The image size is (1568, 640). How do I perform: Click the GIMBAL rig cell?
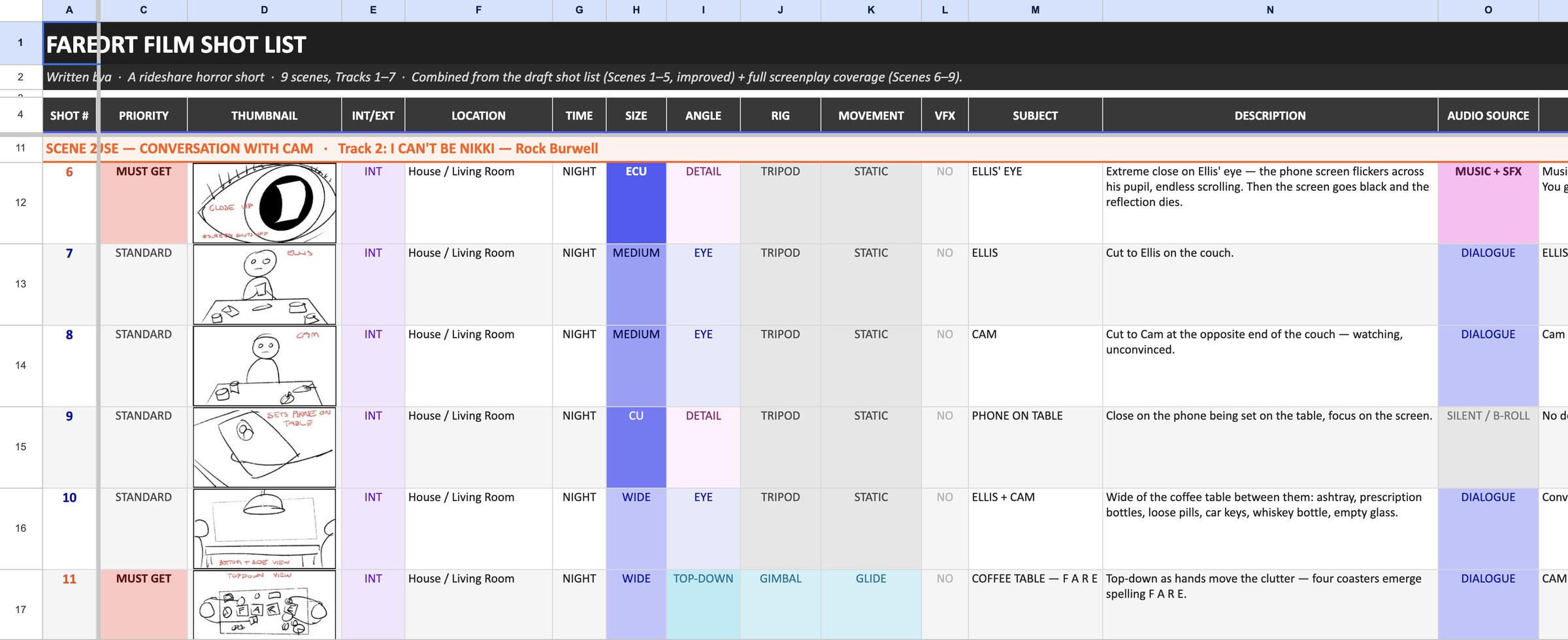tap(780, 605)
